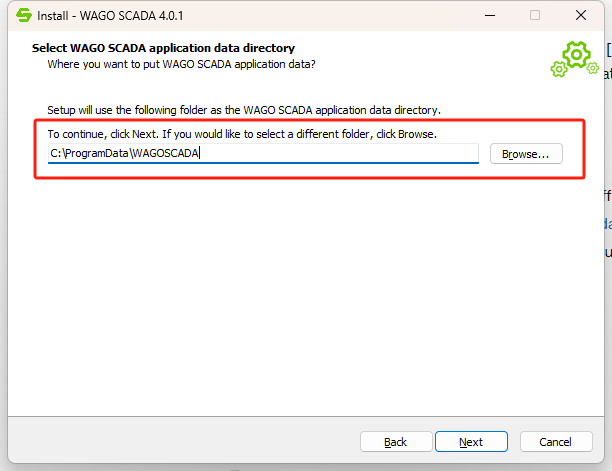Click the green gears setup icon

(574, 59)
